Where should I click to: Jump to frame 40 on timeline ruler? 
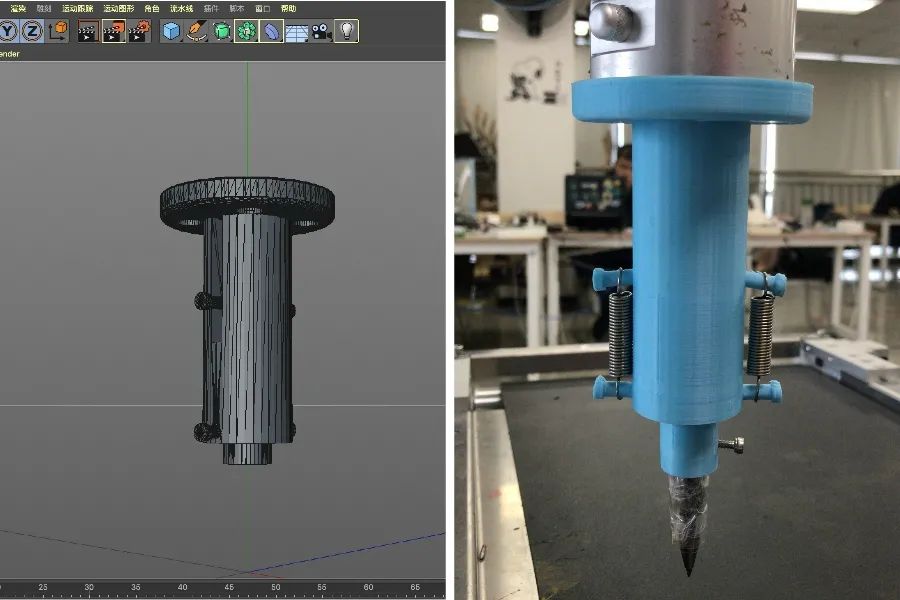click(x=183, y=587)
